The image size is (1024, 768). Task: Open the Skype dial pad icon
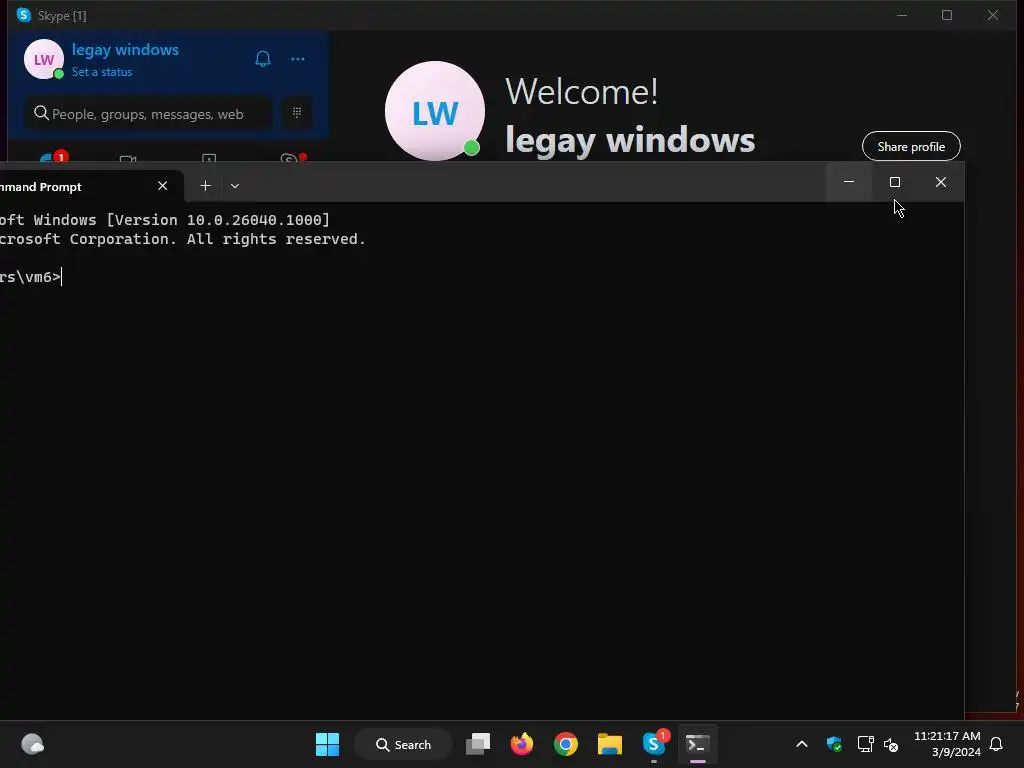coord(296,113)
